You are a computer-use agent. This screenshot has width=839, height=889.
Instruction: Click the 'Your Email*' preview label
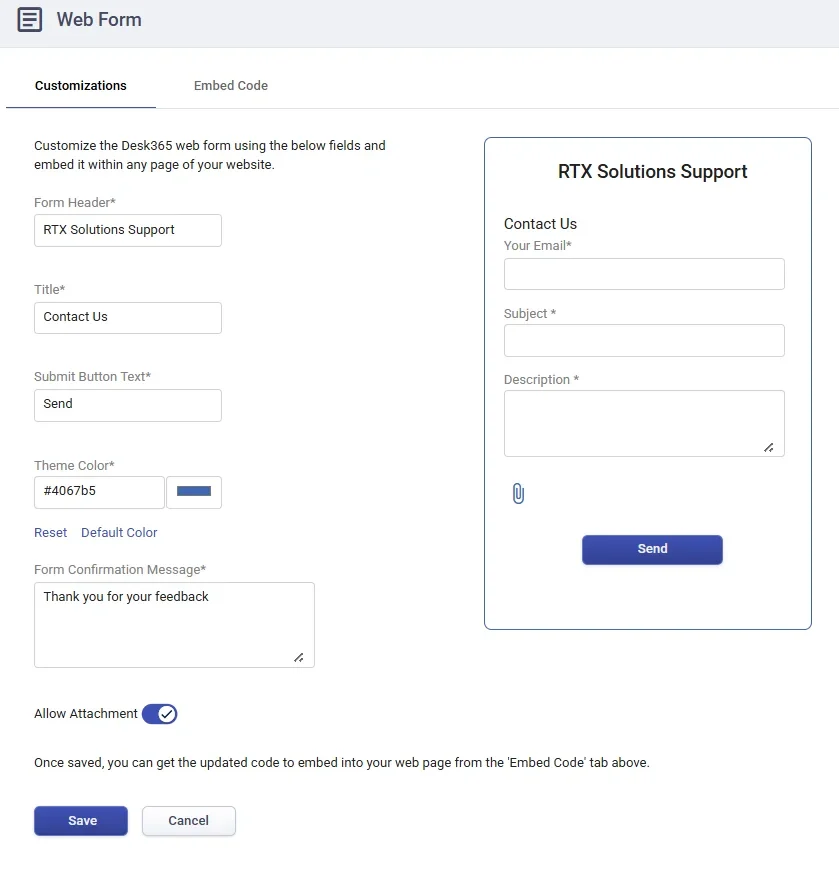537,245
